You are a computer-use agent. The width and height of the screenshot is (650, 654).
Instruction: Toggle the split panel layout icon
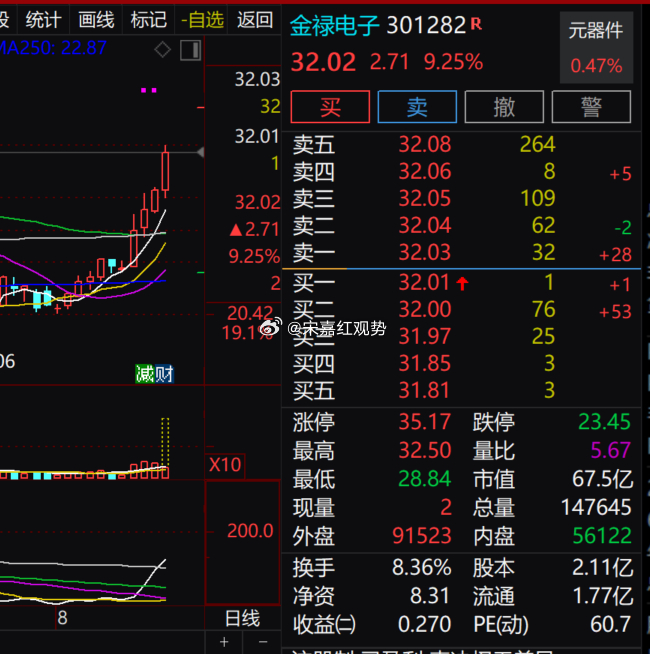click(191, 50)
